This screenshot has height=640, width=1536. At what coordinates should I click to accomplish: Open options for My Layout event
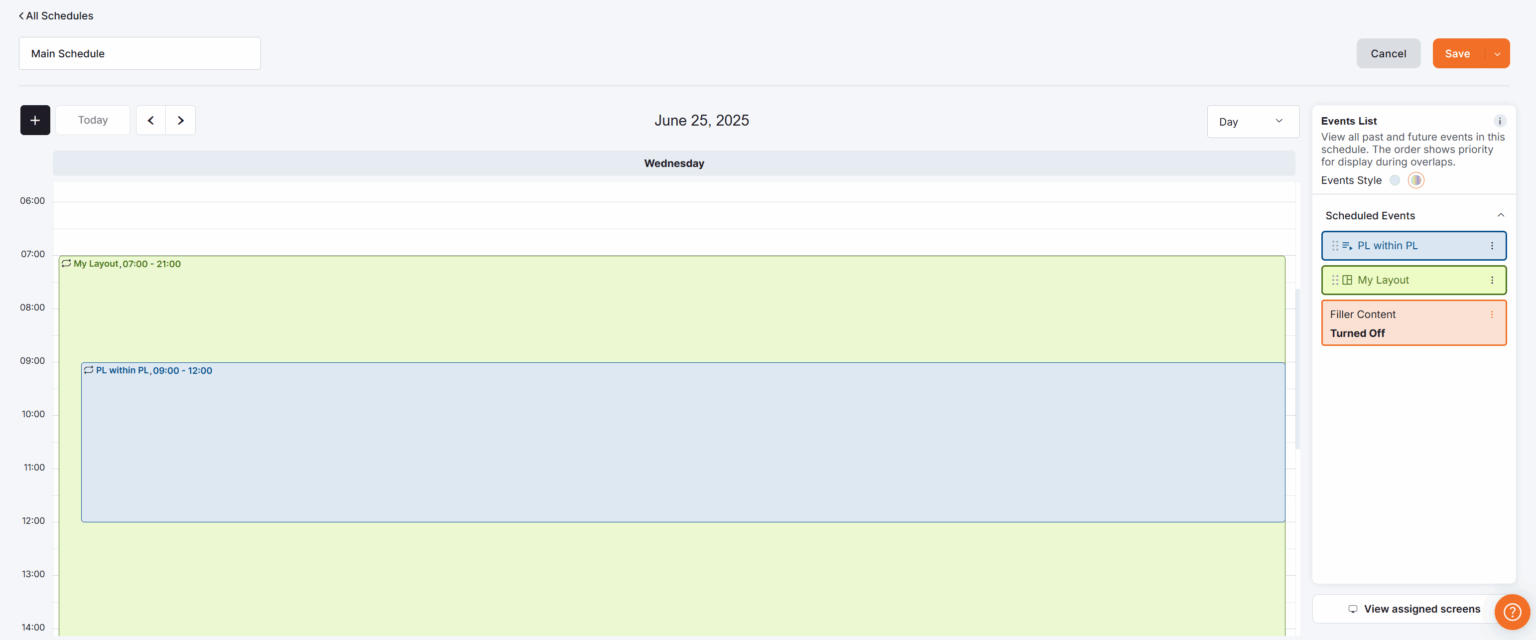coord(1492,280)
